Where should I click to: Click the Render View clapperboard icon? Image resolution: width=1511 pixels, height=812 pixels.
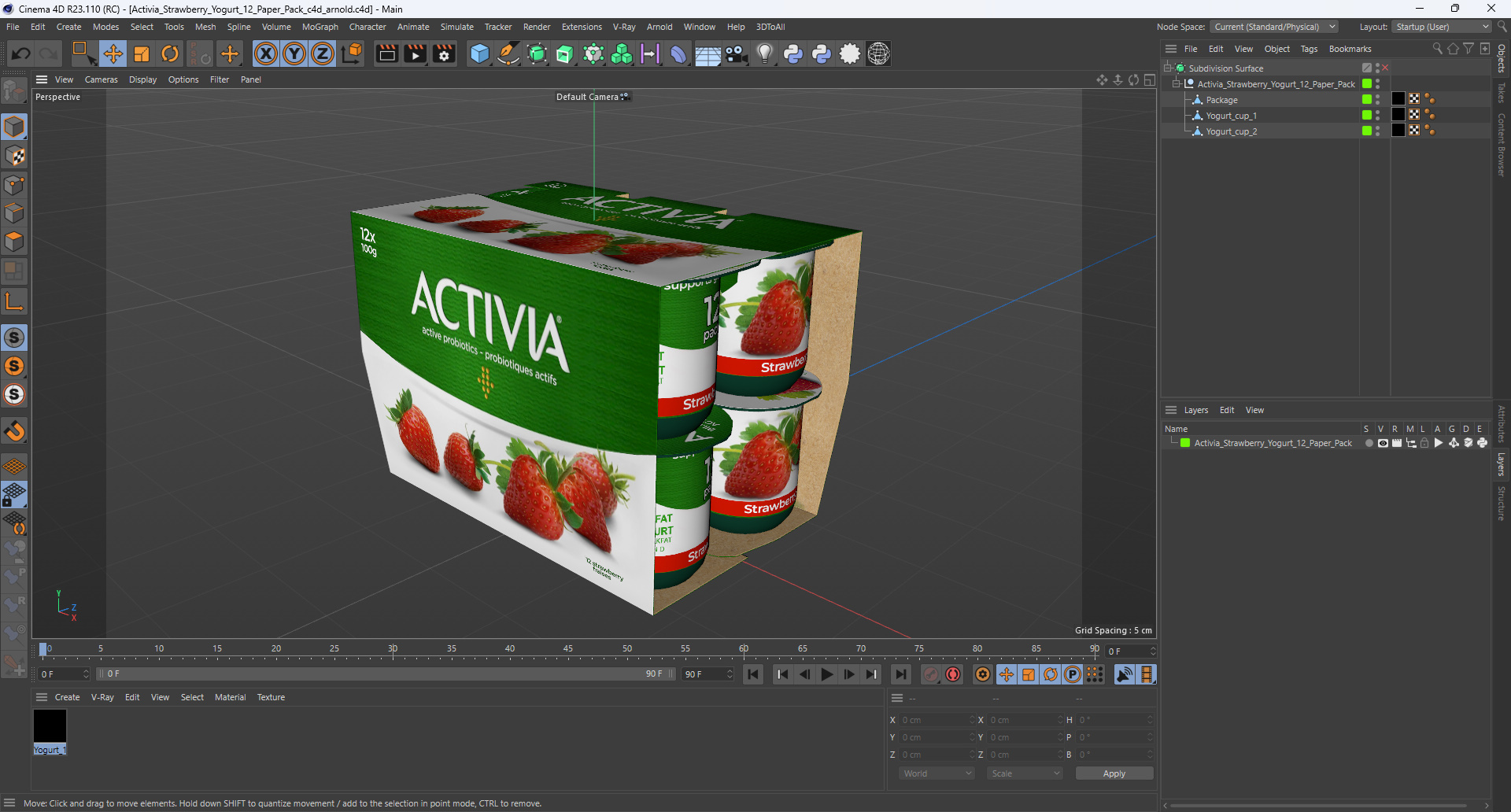click(386, 54)
